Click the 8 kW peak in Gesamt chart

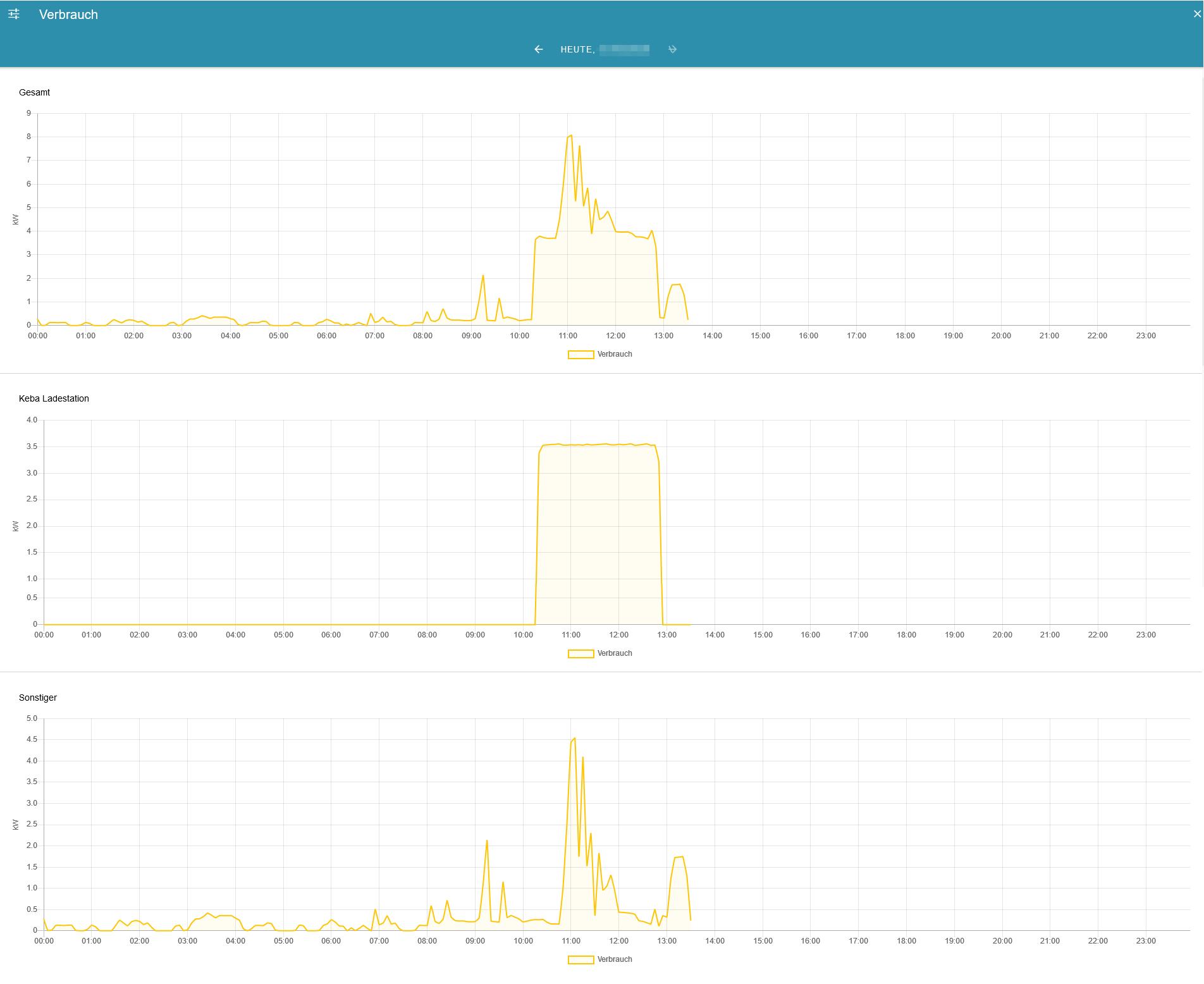(571, 135)
